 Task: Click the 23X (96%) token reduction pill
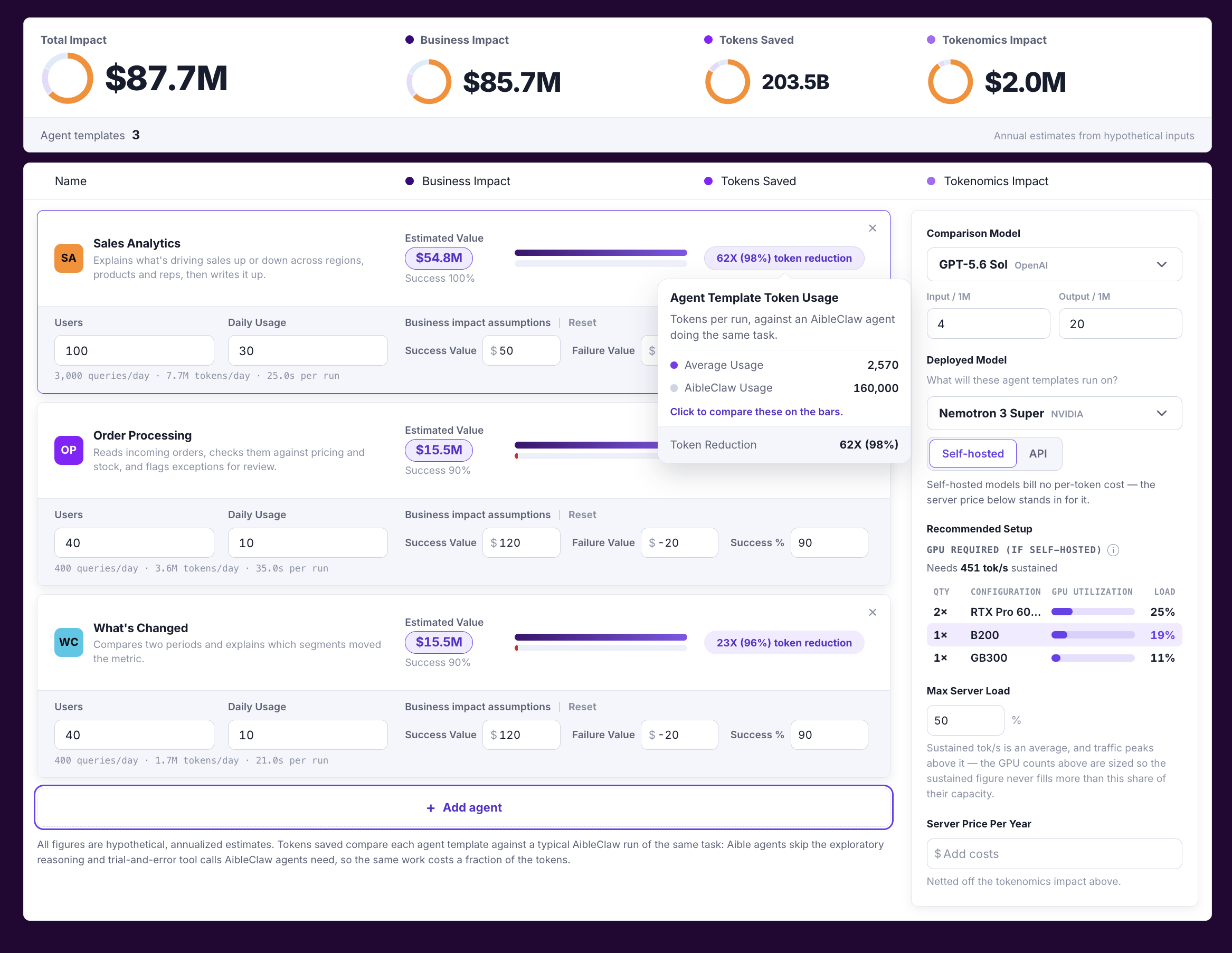coord(783,643)
